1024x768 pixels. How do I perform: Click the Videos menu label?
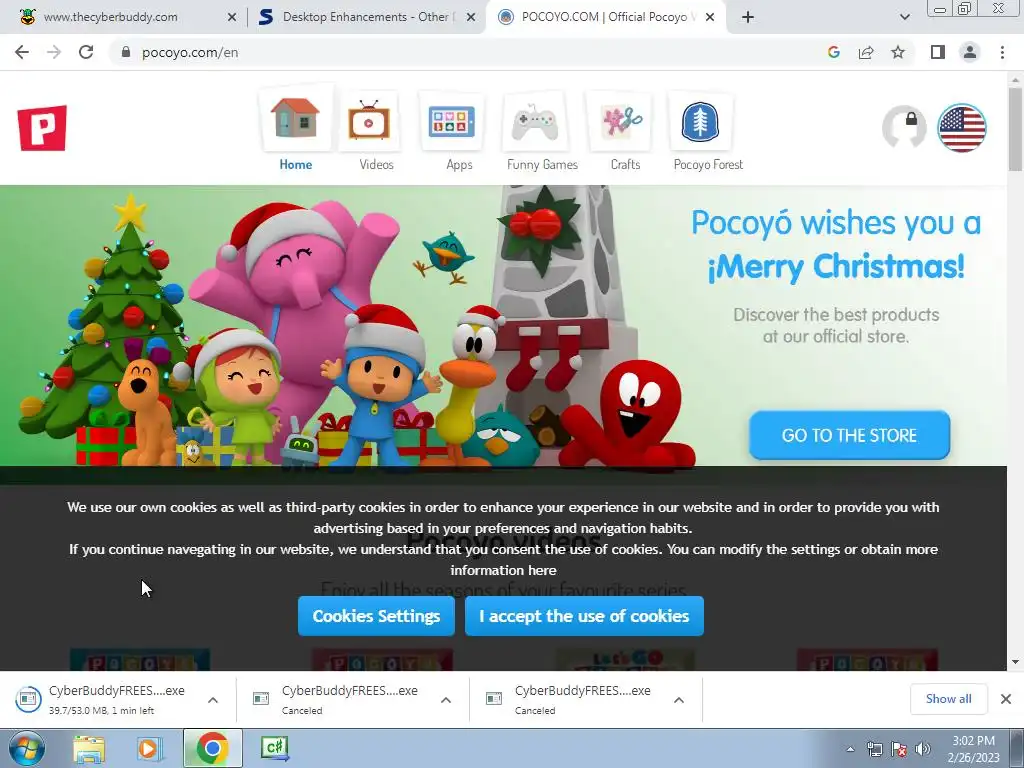click(377, 165)
